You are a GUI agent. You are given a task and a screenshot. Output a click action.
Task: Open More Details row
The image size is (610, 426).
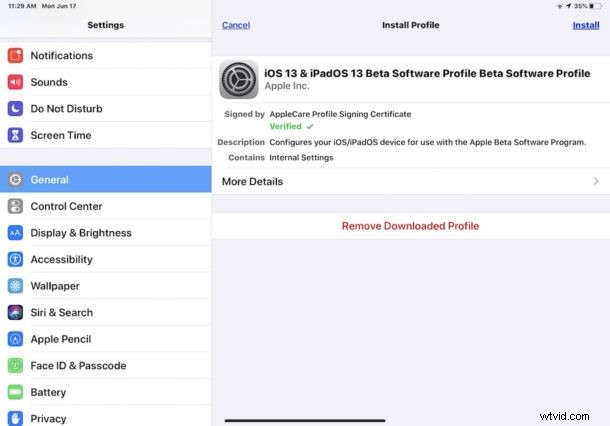pos(411,181)
